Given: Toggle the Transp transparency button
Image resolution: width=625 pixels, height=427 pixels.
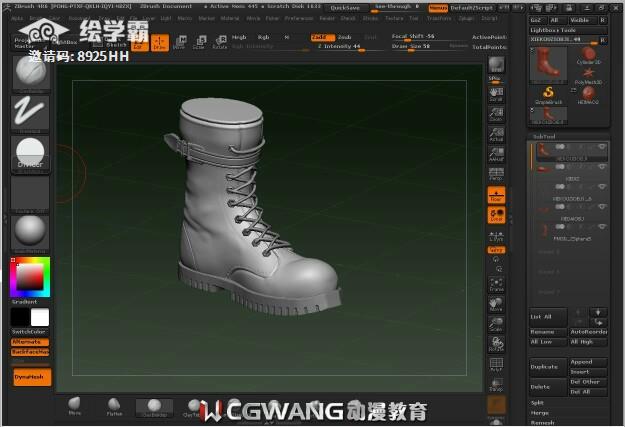Looking at the screenshot, I should tap(496, 385).
